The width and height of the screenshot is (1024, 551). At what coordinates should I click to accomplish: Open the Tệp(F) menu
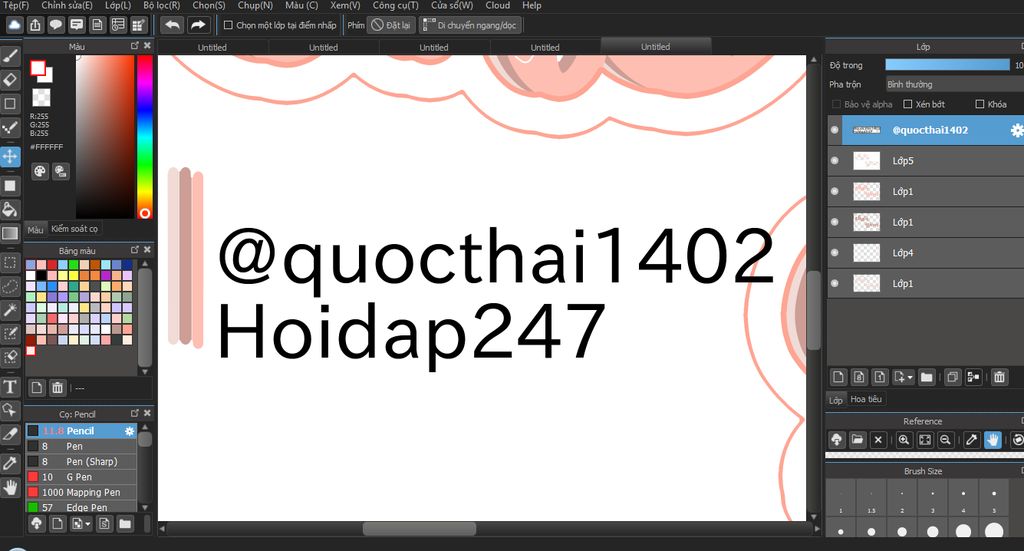[16, 5]
